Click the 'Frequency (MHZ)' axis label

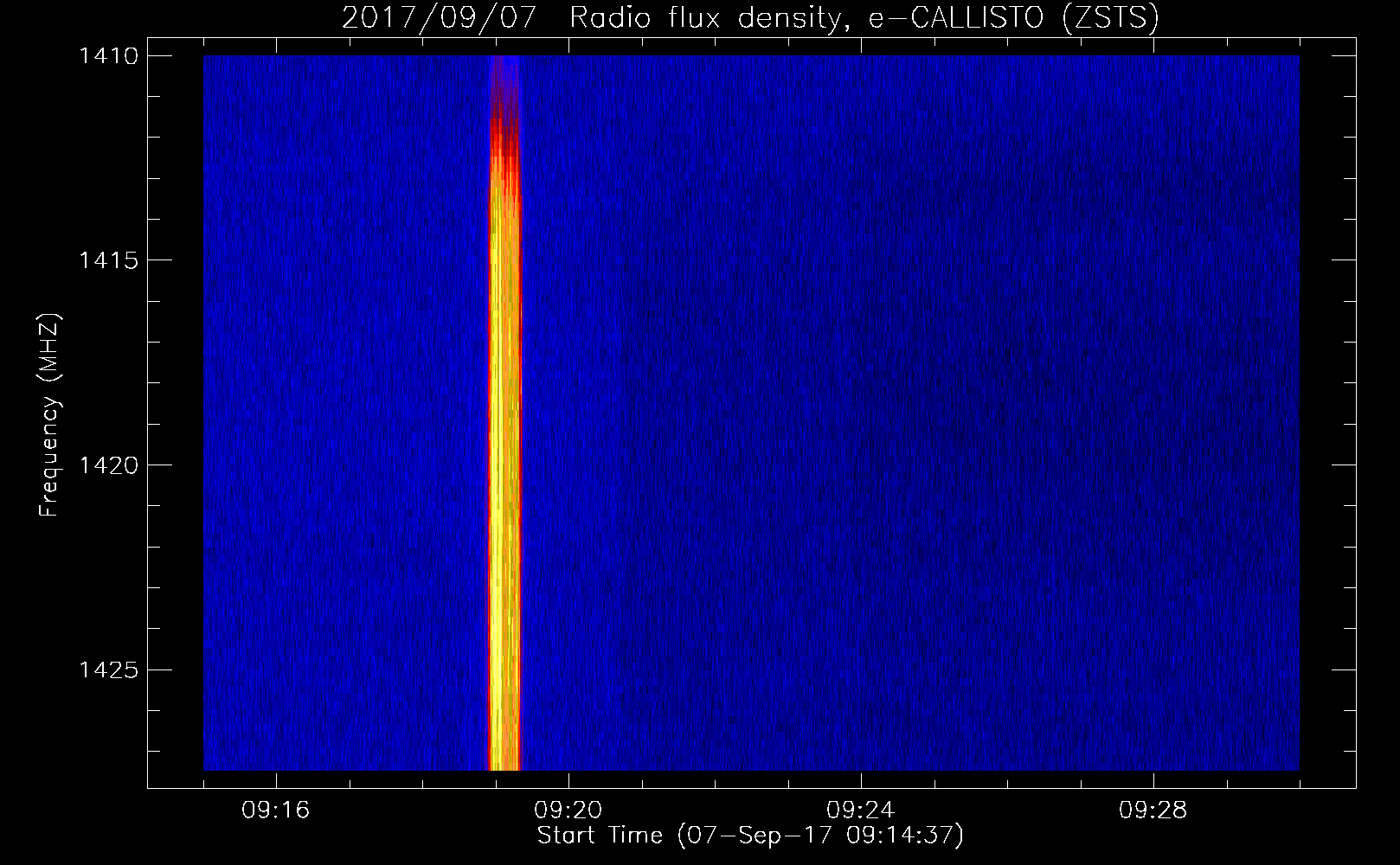pyautogui.click(x=50, y=415)
